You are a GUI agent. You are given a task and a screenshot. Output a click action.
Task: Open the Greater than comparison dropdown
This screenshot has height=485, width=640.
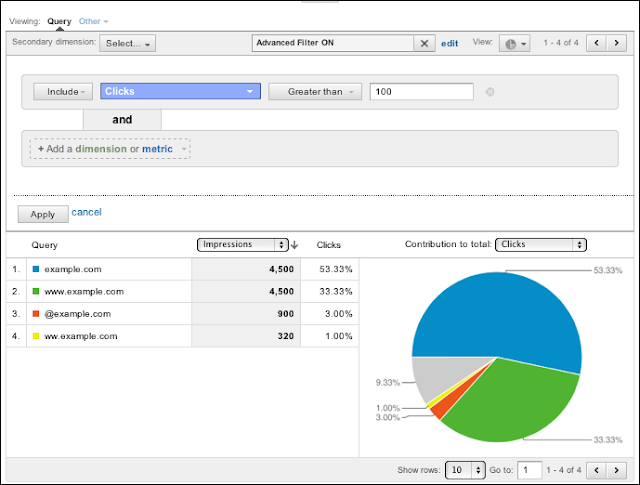pos(314,92)
